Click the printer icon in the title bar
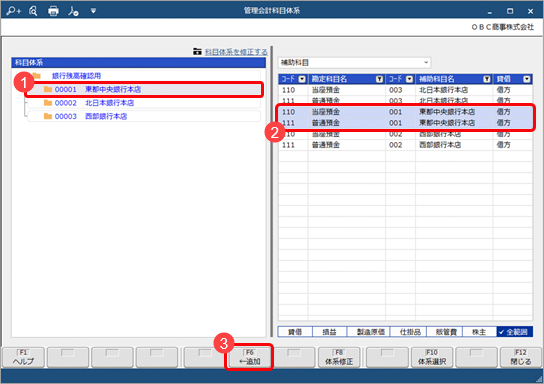The image size is (544, 384). [x=53, y=11]
